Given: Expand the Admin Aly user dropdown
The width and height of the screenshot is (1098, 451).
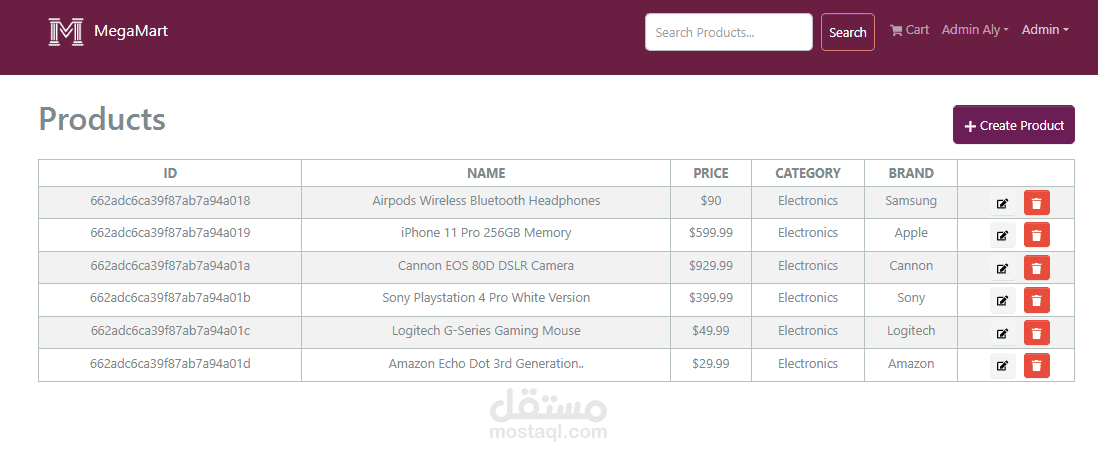Looking at the screenshot, I should 975,30.
